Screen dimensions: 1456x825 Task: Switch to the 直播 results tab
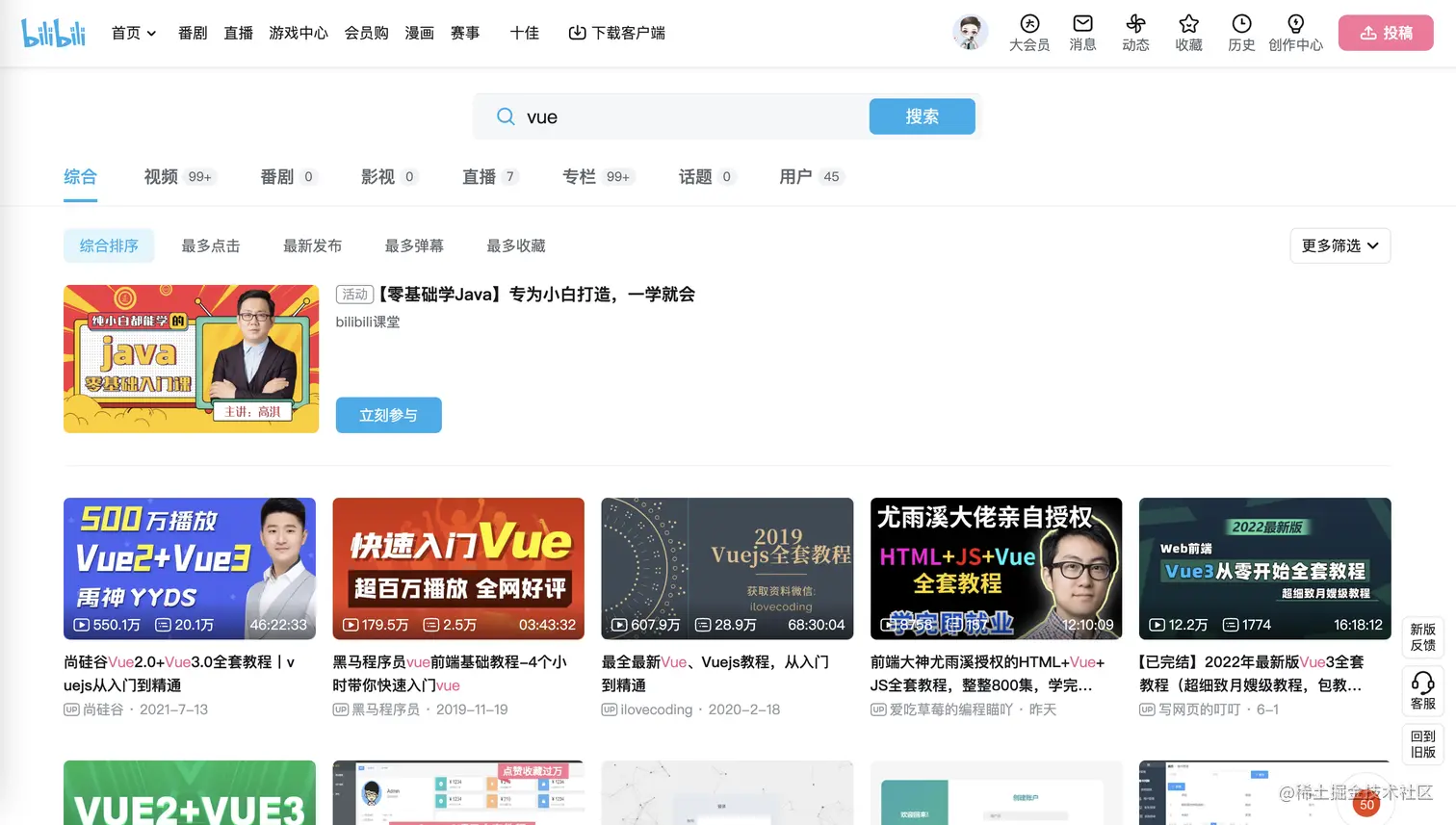coord(490,176)
